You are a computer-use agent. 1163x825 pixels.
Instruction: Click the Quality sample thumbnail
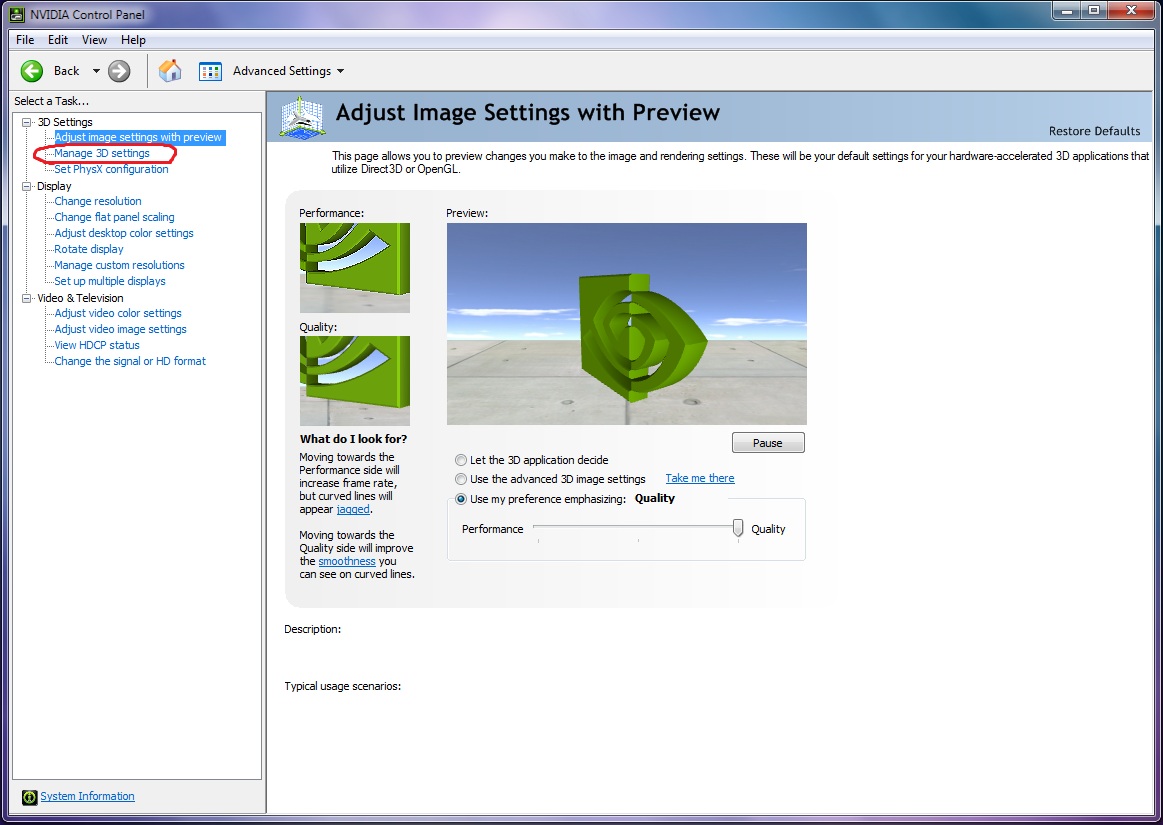[355, 381]
